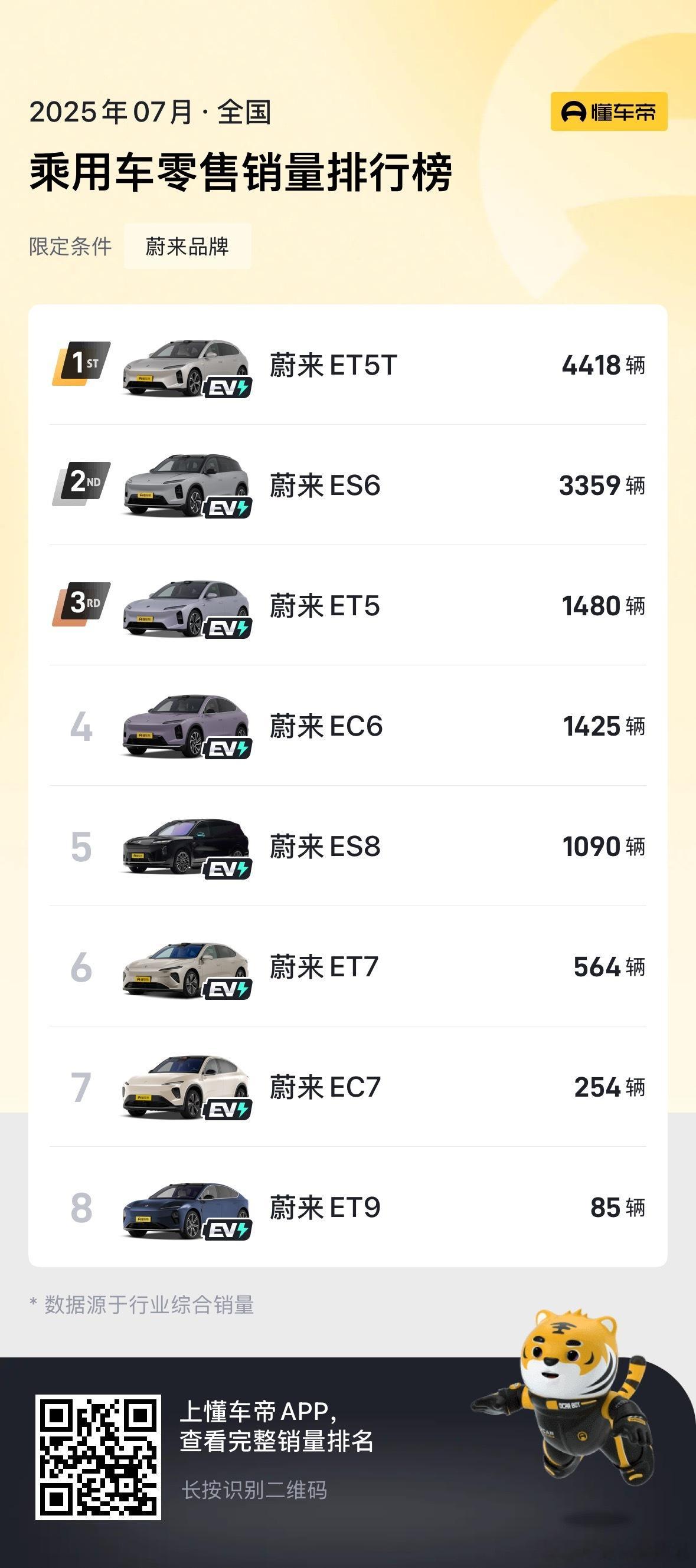This screenshot has height=1568, width=696.
Task: Open the 蔚来 ET7 car image
Action: [x=186, y=966]
